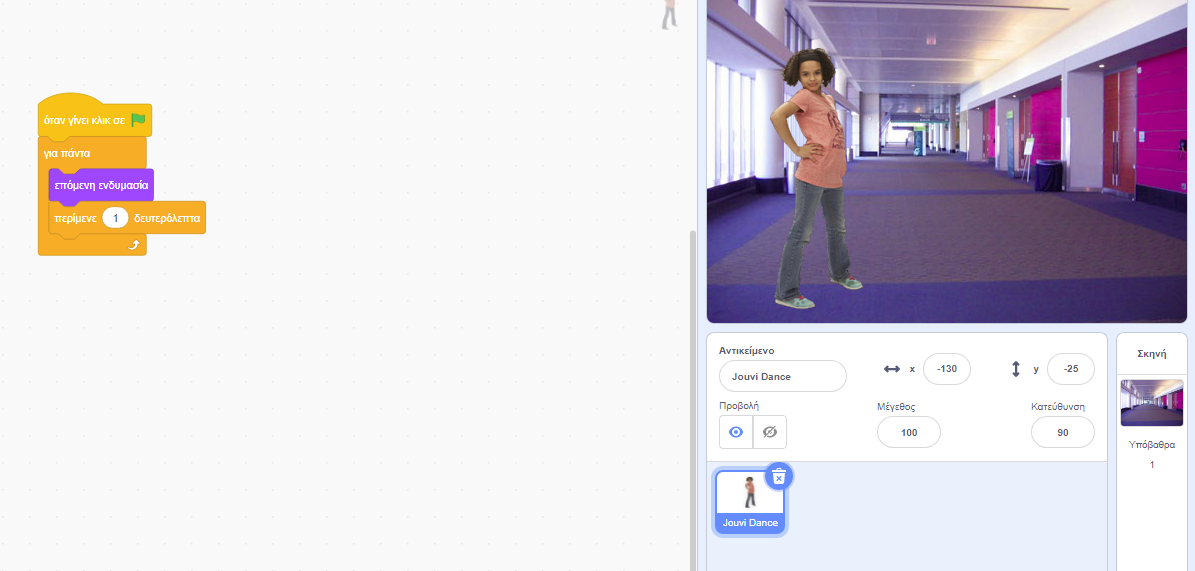Select the stage backdrop thumbnail under Σκηνή
The image size is (1195, 571).
click(1152, 403)
